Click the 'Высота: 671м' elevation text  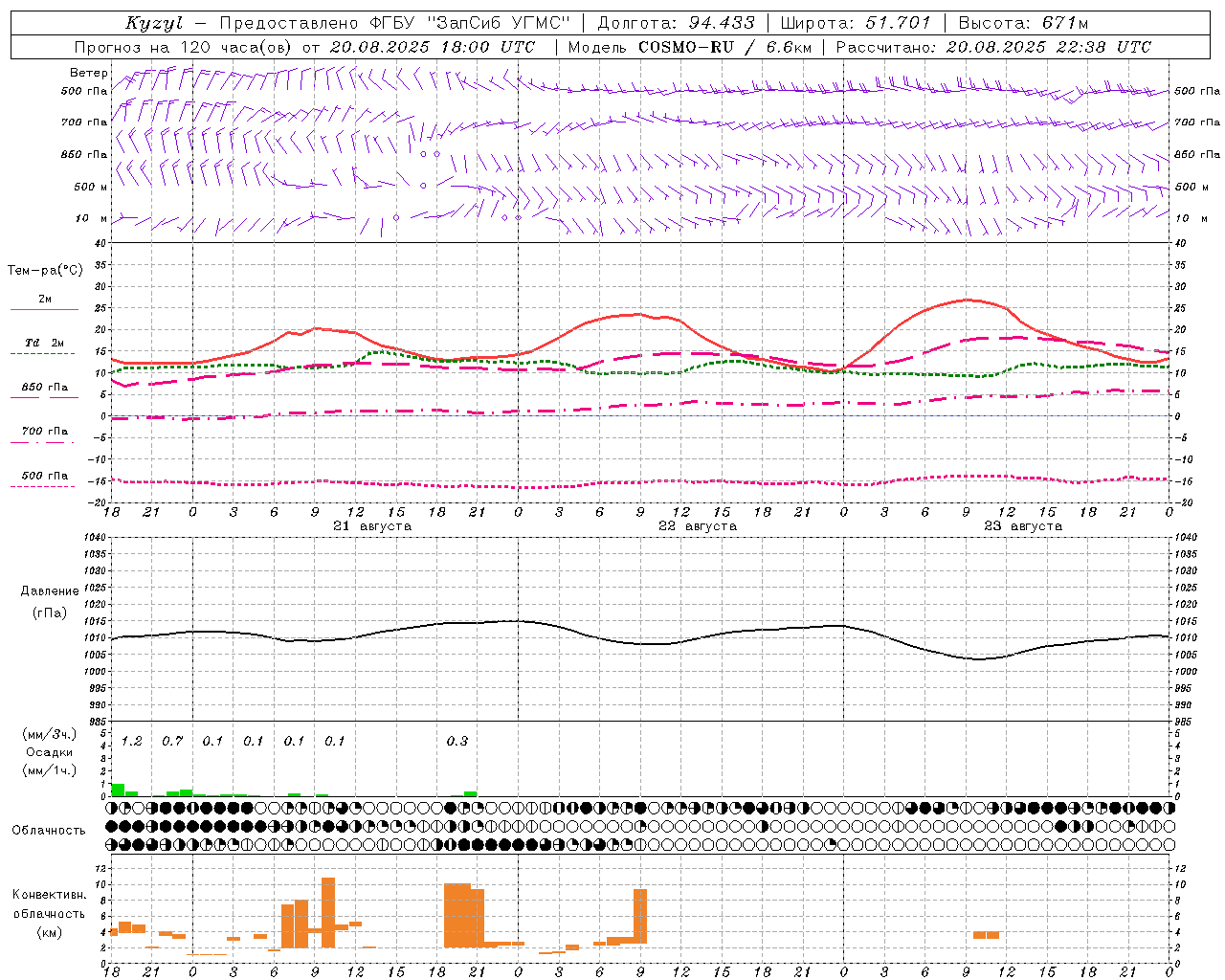click(1023, 23)
